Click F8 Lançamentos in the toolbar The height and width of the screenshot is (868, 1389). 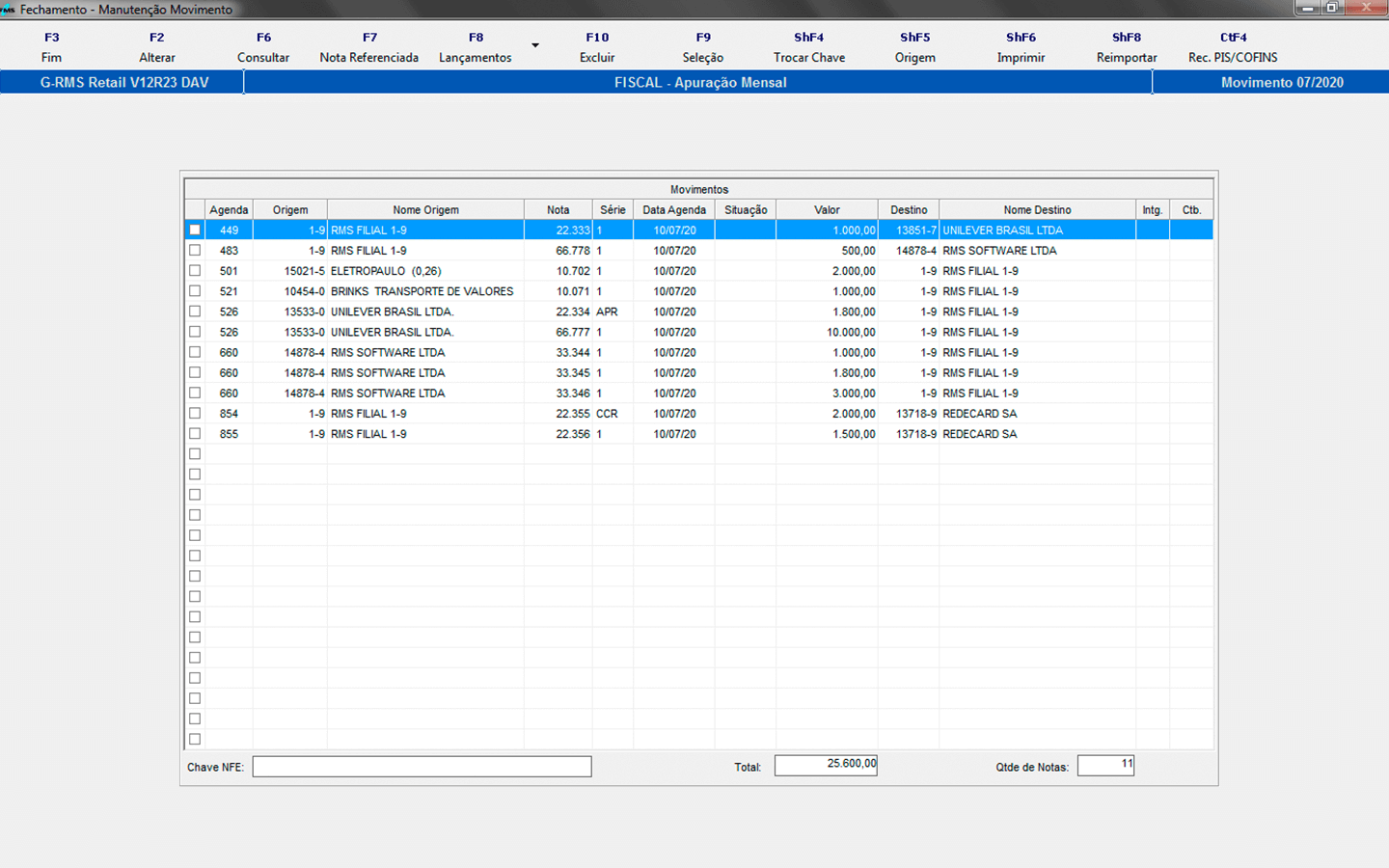point(476,47)
